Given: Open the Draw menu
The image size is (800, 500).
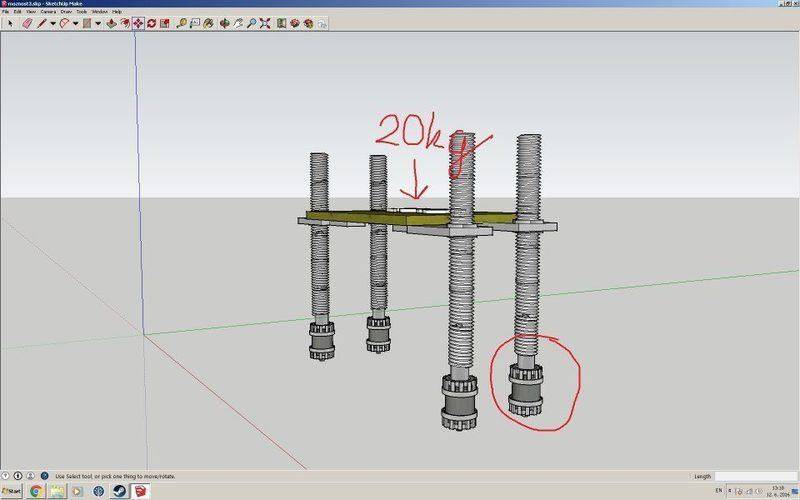Looking at the screenshot, I should pyautogui.click(x=65, y=11).
